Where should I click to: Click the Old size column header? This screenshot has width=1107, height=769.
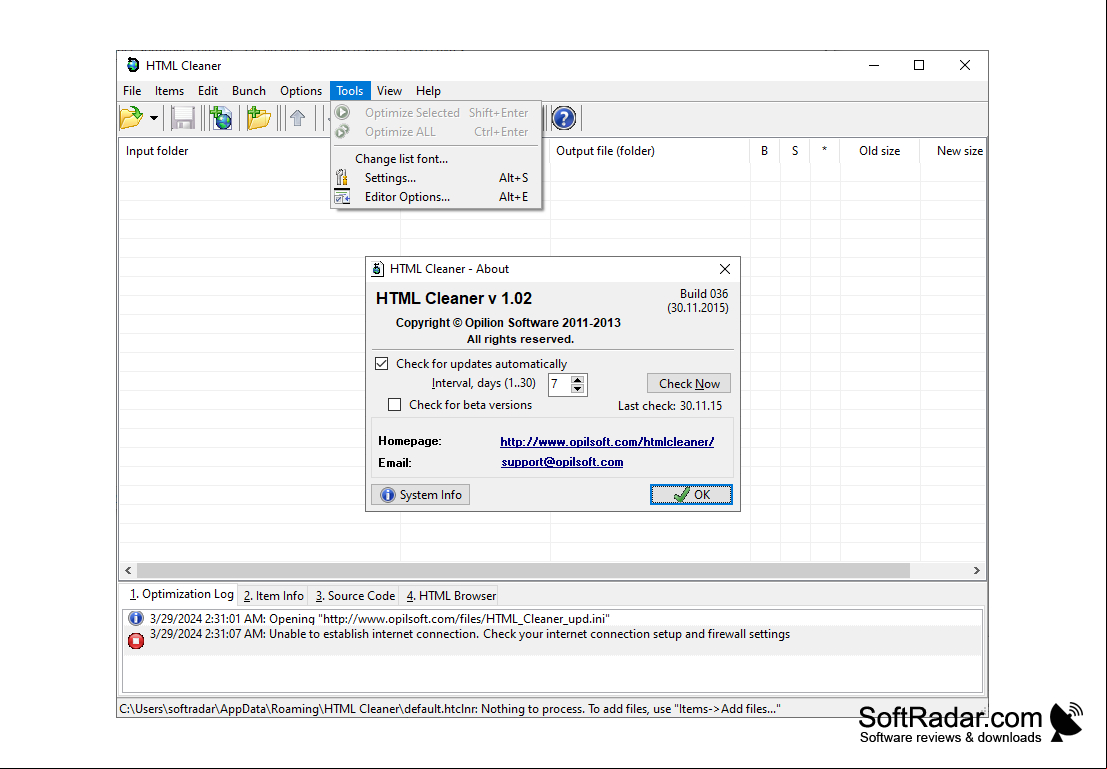tap(880, 151)
